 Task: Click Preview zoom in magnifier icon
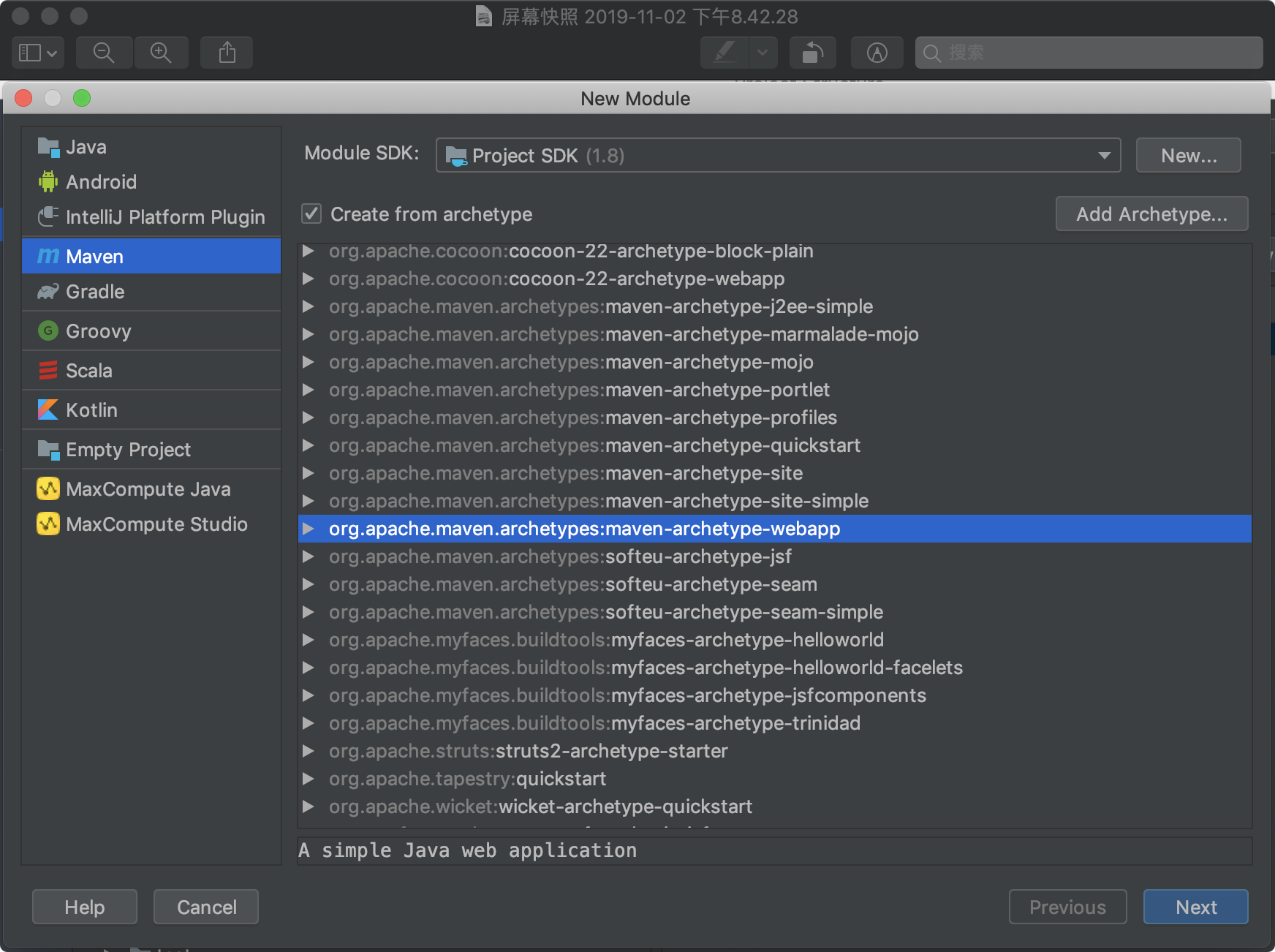[x=161, y=53]
